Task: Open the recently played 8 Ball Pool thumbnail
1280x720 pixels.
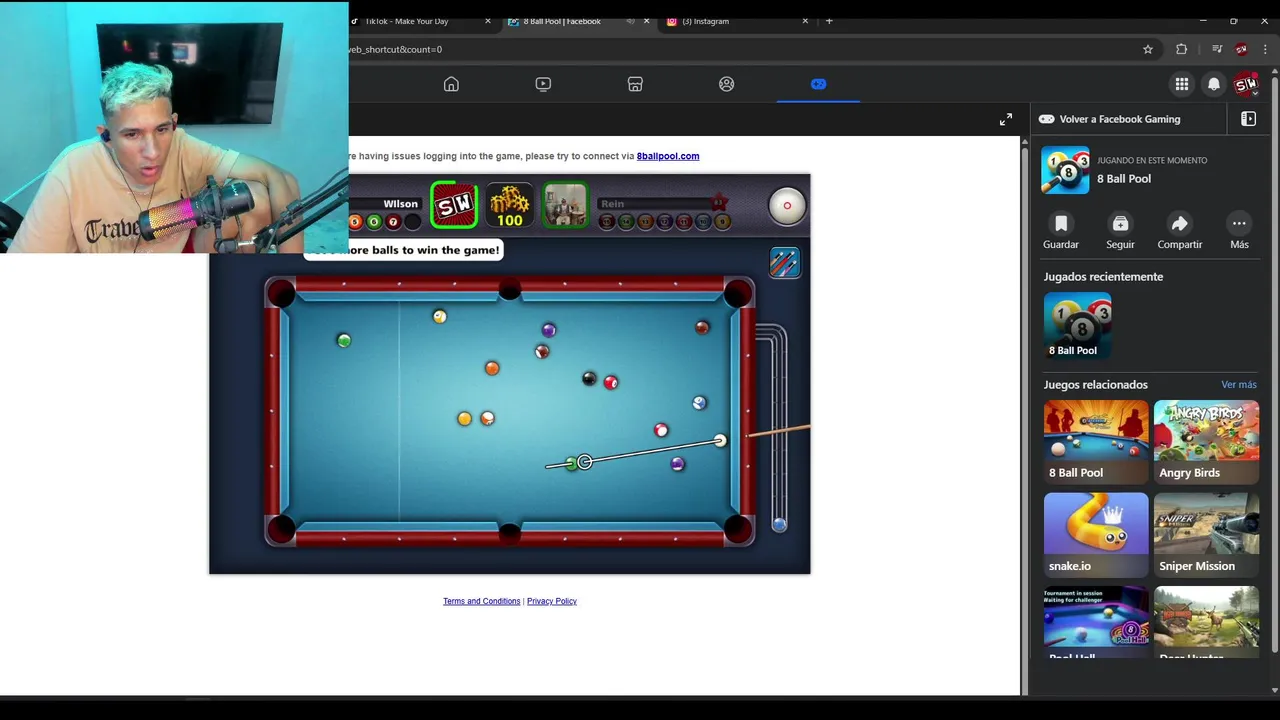Action: coord(1077,325)
